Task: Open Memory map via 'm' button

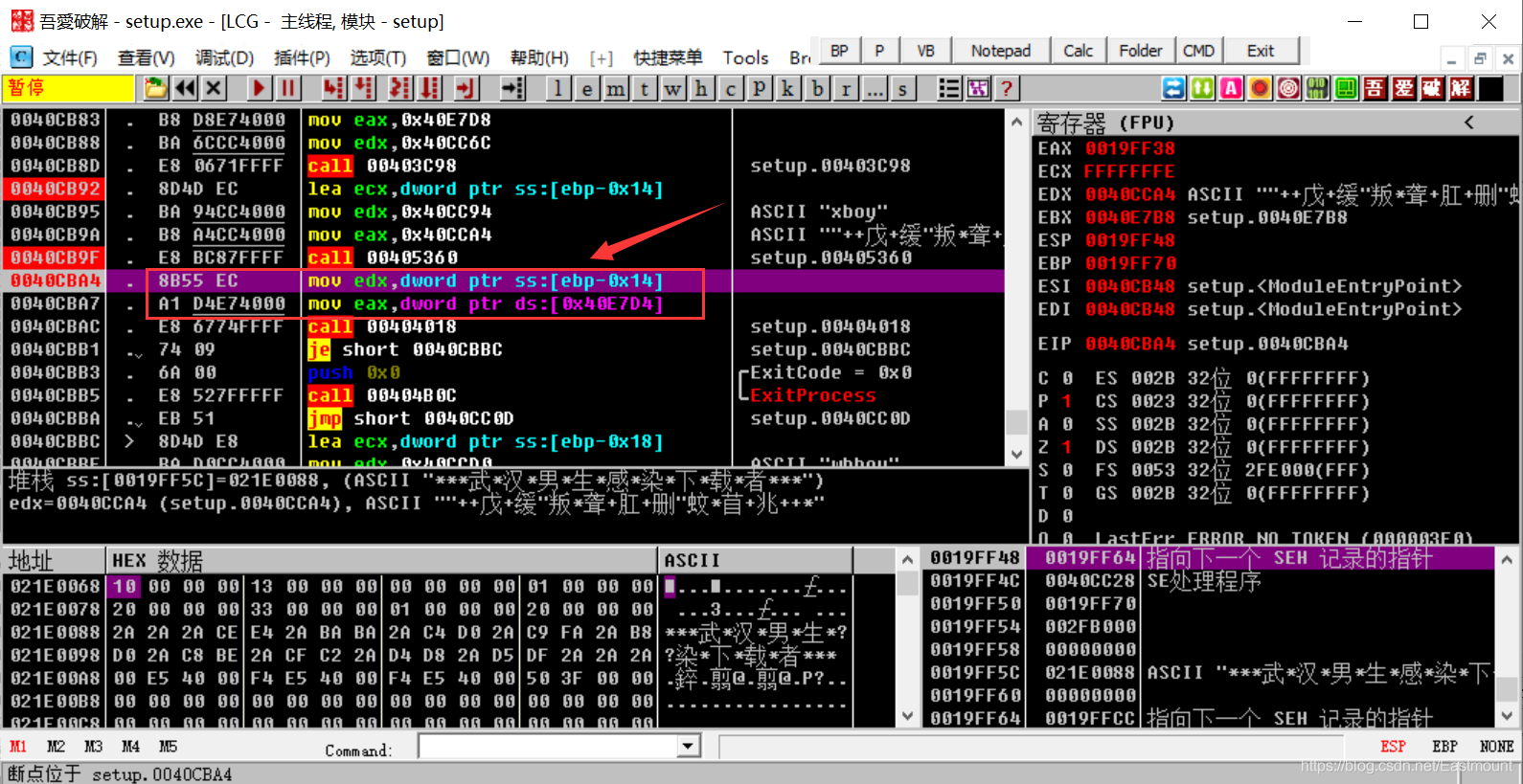Action: [x=616, y=89]
